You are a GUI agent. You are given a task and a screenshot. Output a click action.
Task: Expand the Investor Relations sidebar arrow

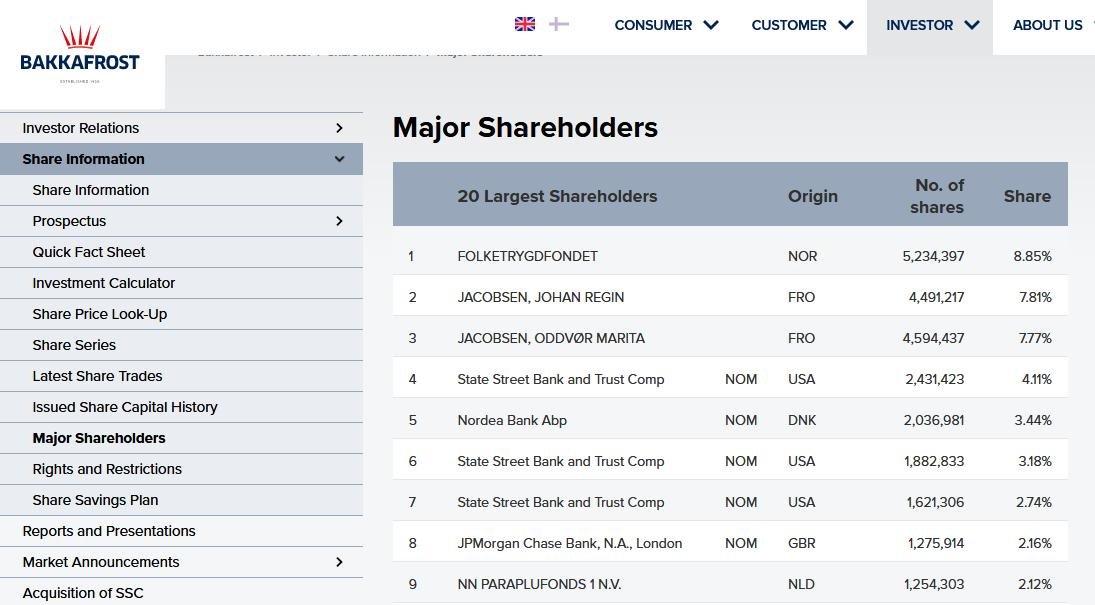339,128
